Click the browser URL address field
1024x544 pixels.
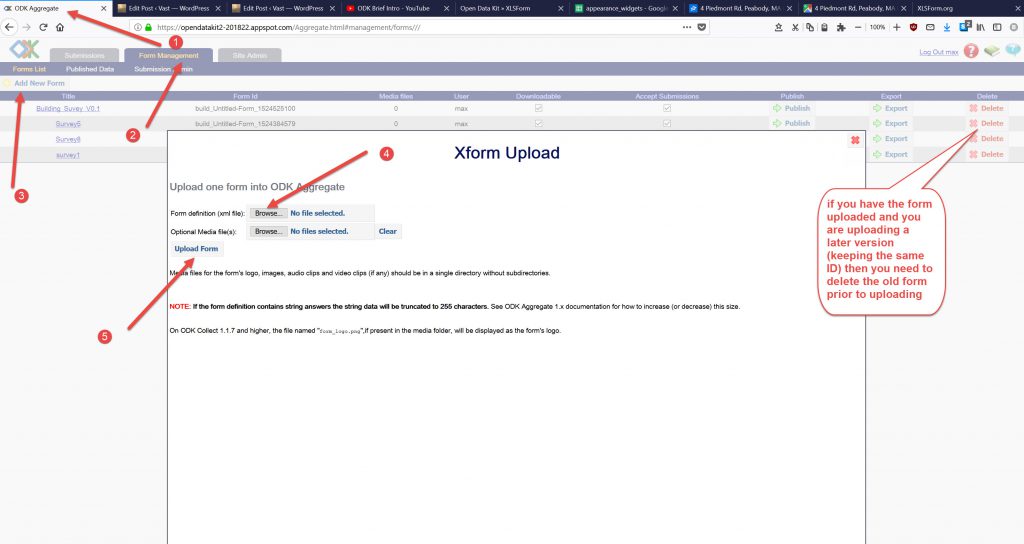point(400,27)
